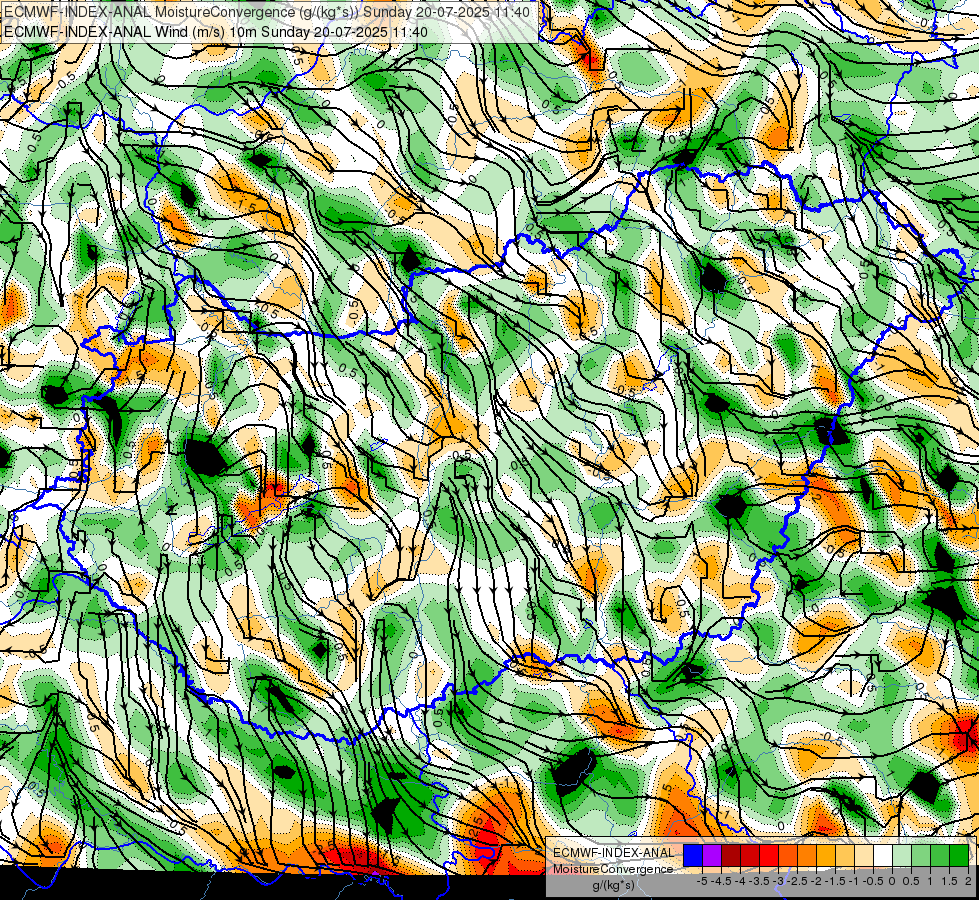Click the blue legend swatch

click(693, 856)
